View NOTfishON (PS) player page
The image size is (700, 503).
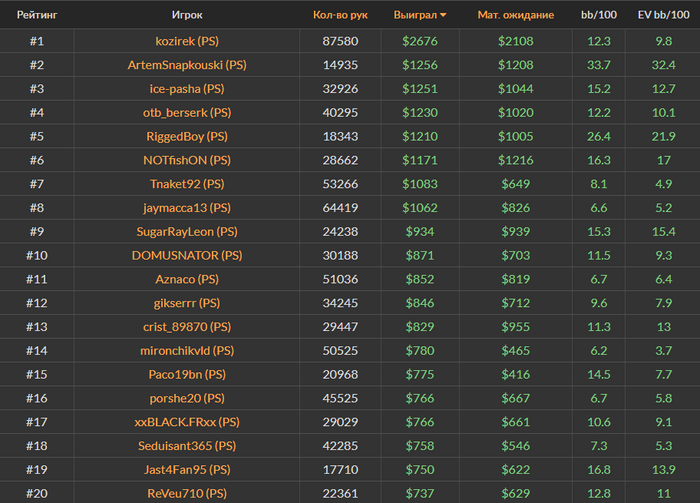[x=186, y=160]
